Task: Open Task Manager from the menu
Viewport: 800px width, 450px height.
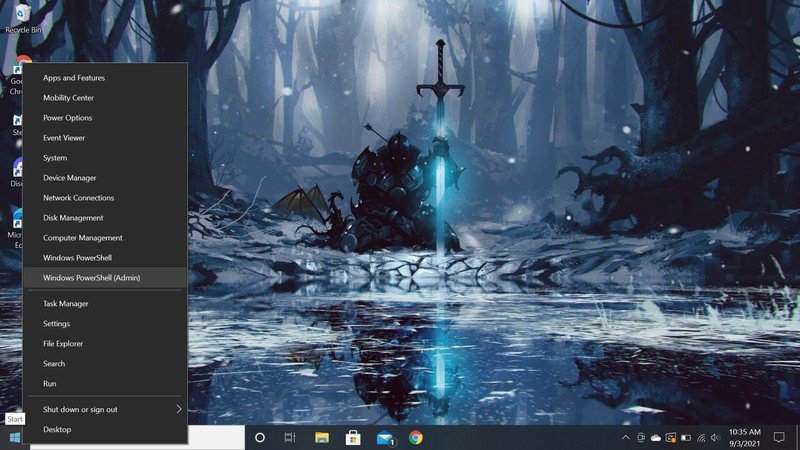Action: point(105,304)
